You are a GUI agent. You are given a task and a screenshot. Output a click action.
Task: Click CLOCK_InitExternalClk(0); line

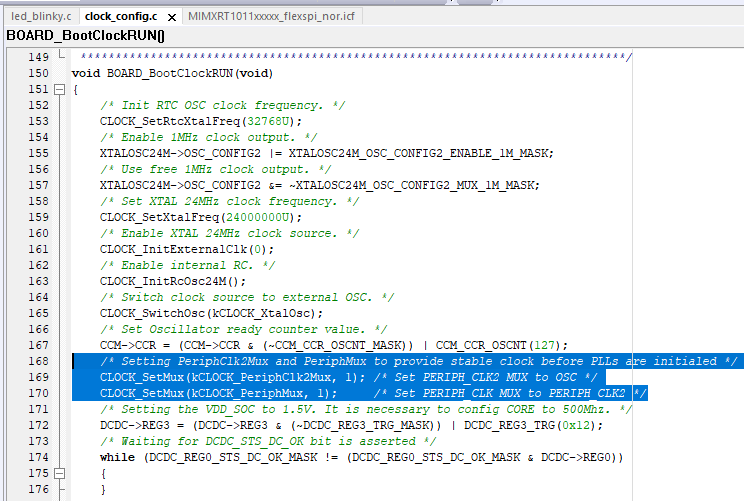[x=187, y=250]
